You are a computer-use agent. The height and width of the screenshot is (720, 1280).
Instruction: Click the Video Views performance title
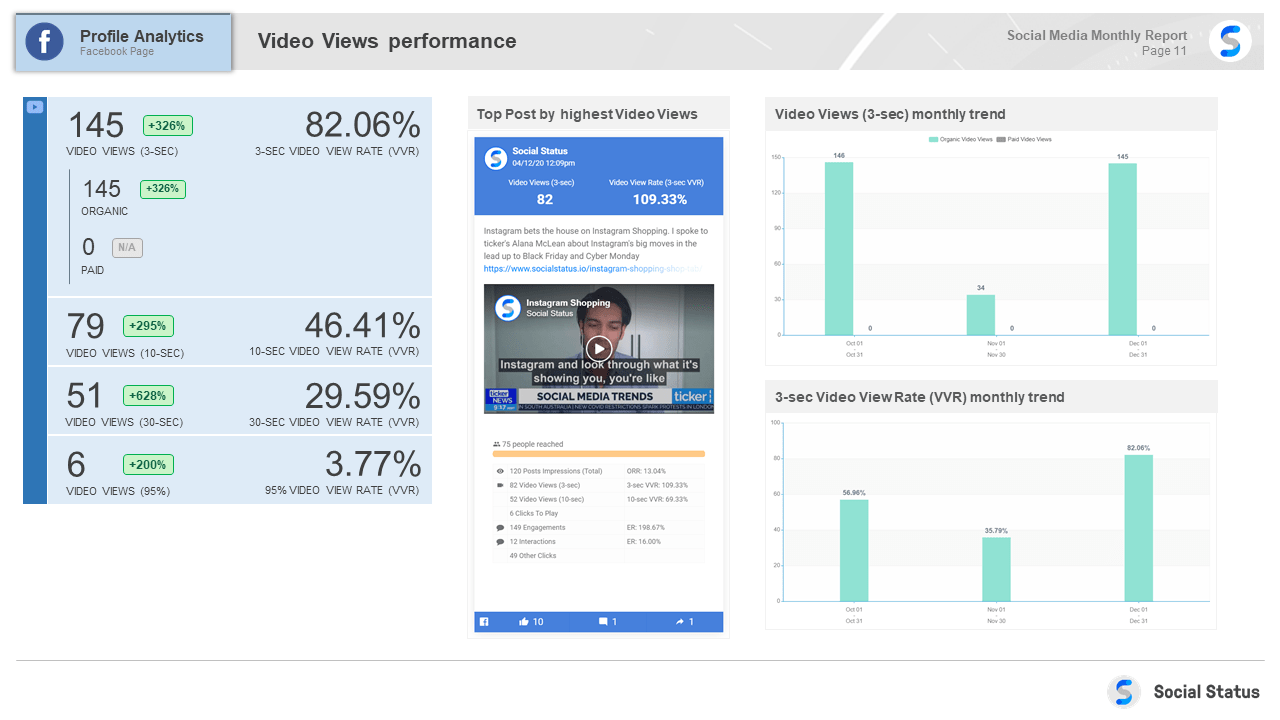tap(387, 41)
